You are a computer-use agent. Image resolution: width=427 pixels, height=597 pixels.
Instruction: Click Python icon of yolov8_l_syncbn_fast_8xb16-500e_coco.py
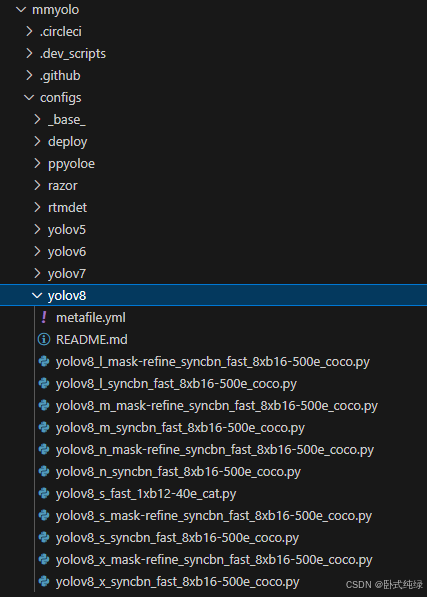click(44, 383)
